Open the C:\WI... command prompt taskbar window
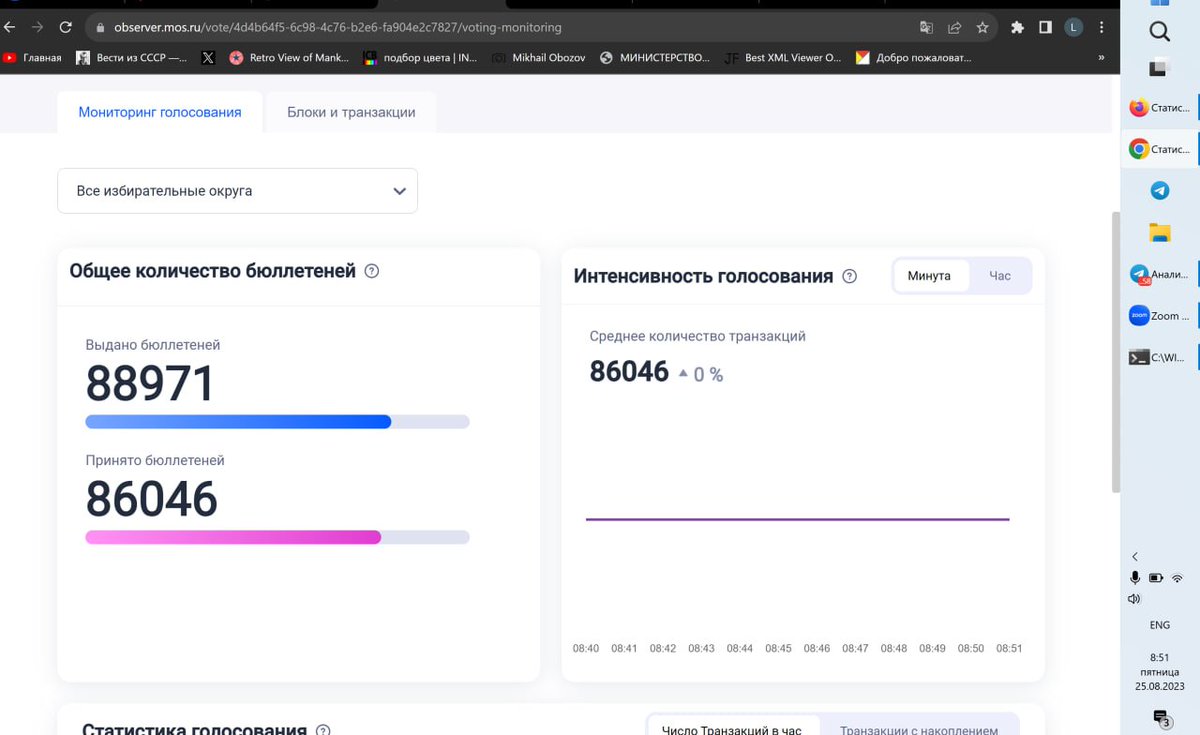 pyautogui.click(x=1160, y=357)
